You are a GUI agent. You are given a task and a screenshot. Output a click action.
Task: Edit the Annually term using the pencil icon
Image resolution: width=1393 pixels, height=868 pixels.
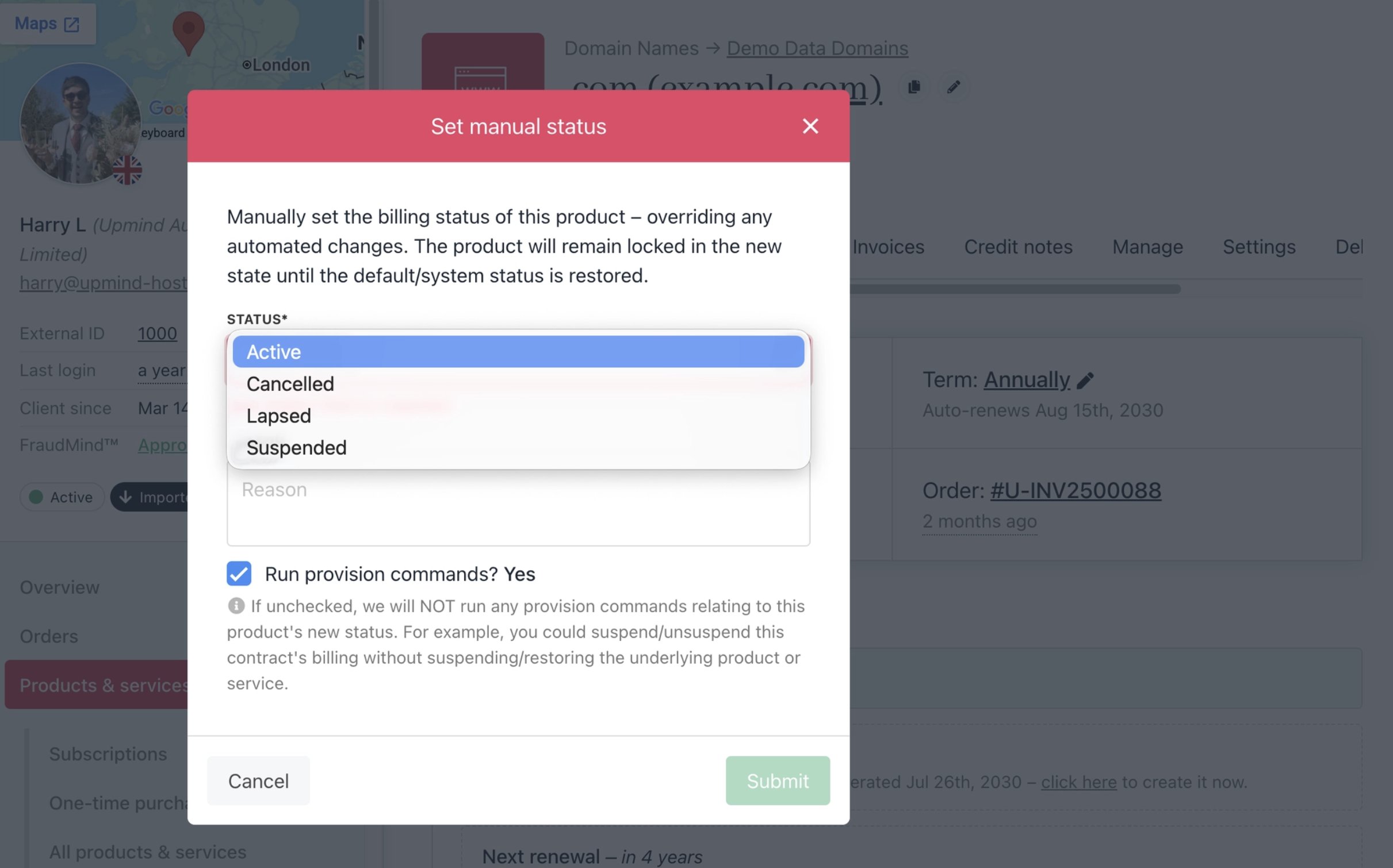(x=1085, y=381)
